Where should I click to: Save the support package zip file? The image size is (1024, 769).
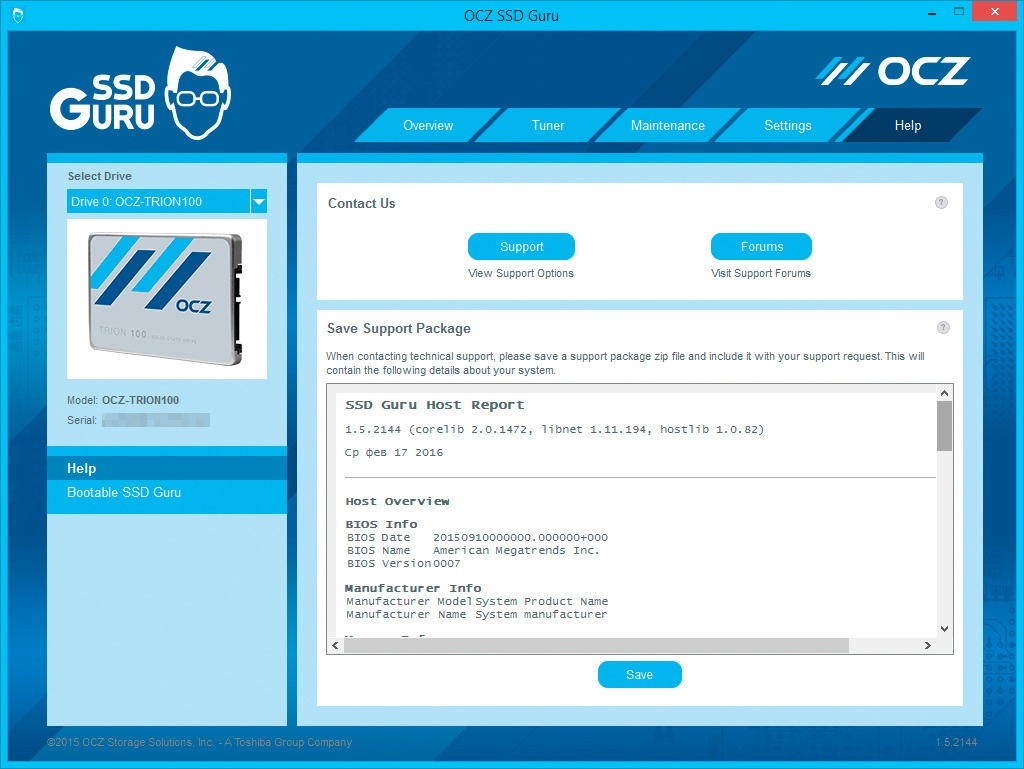(x=639, y=674)
